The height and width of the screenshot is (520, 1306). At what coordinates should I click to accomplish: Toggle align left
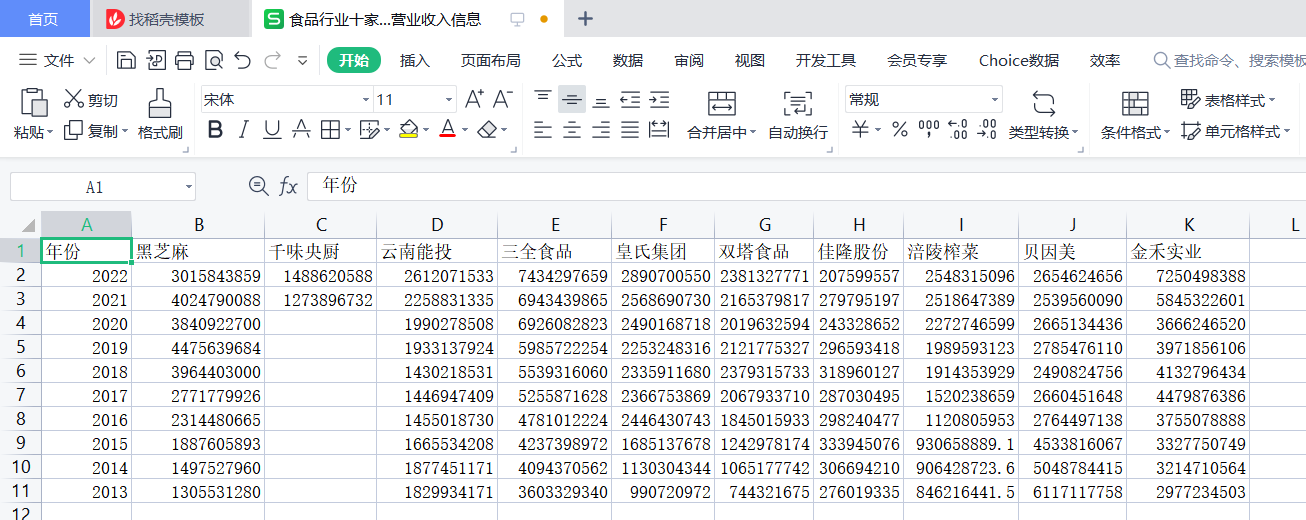[x=543, y=130]
